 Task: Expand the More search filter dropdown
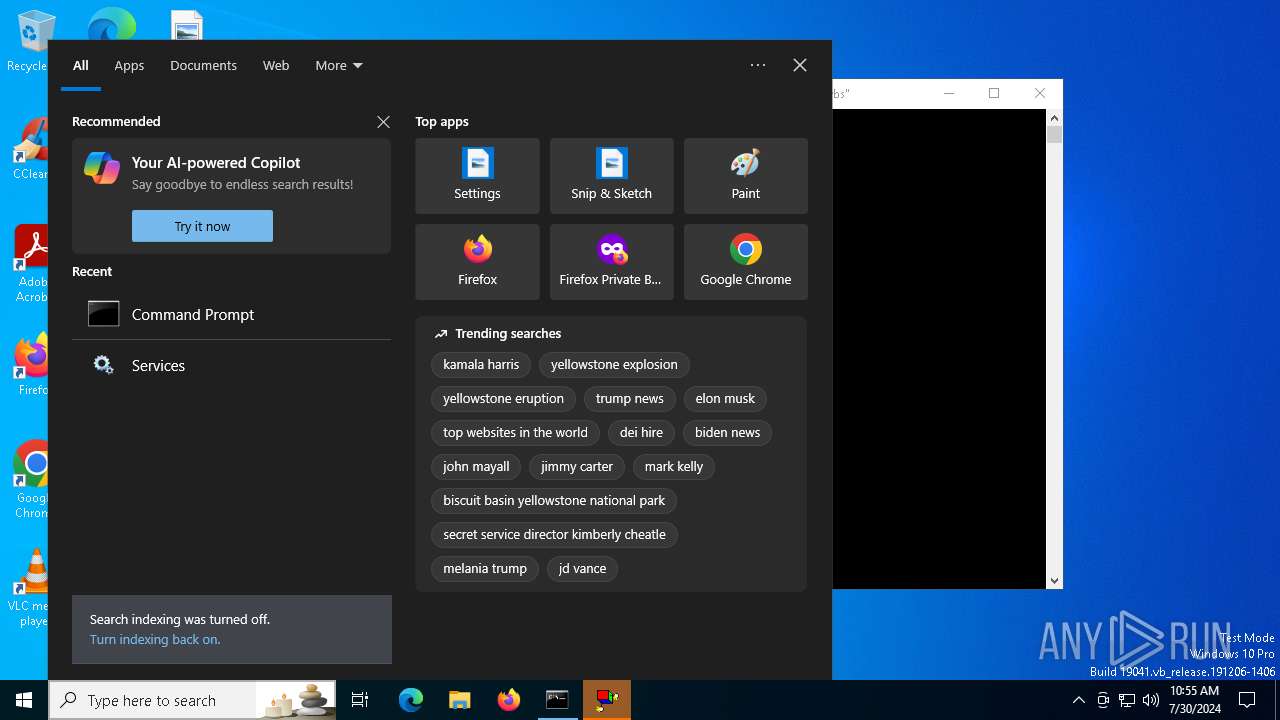coord(339,65)
